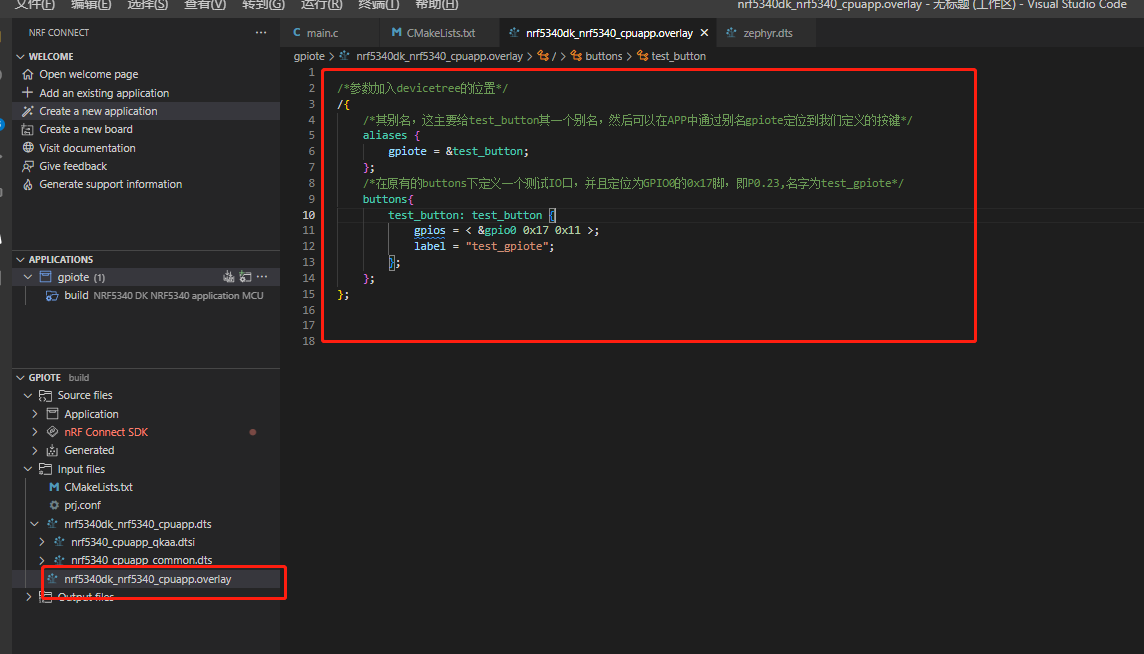Switch to the CMakeLists.txt editor tab

click(441, 33)
